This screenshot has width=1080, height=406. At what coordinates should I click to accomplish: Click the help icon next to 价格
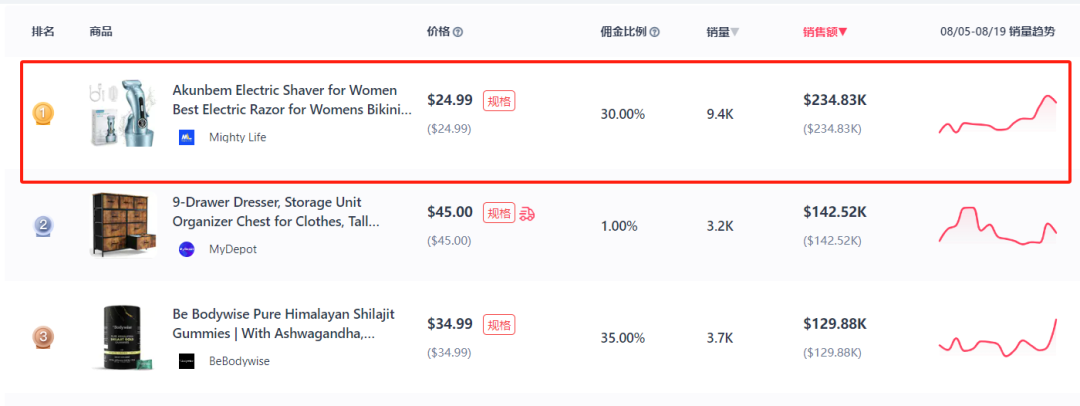coord(458,32)
